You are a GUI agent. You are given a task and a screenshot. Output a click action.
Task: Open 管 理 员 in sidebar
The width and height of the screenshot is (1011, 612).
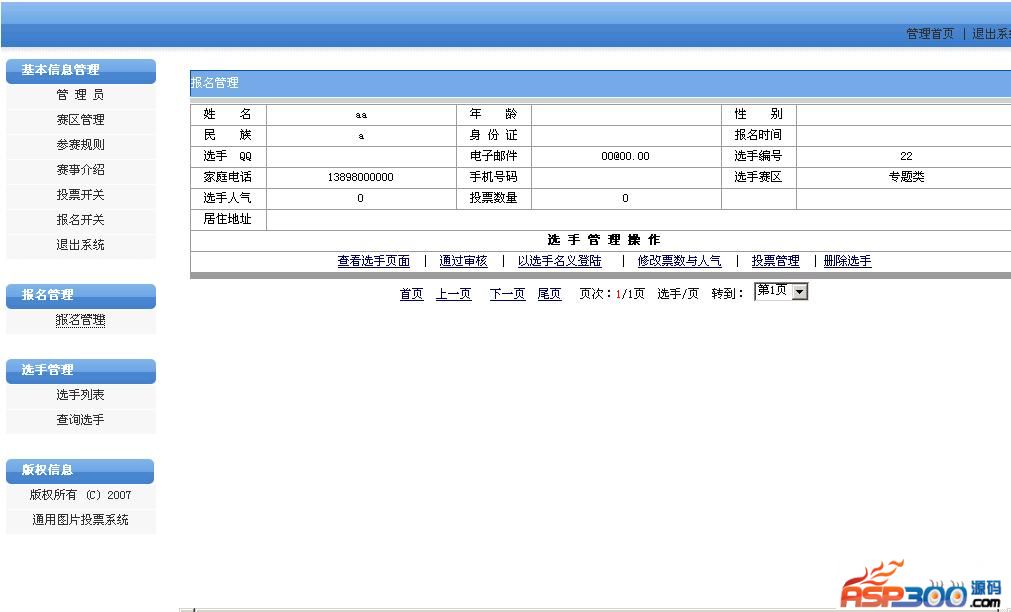pos(80,95)
